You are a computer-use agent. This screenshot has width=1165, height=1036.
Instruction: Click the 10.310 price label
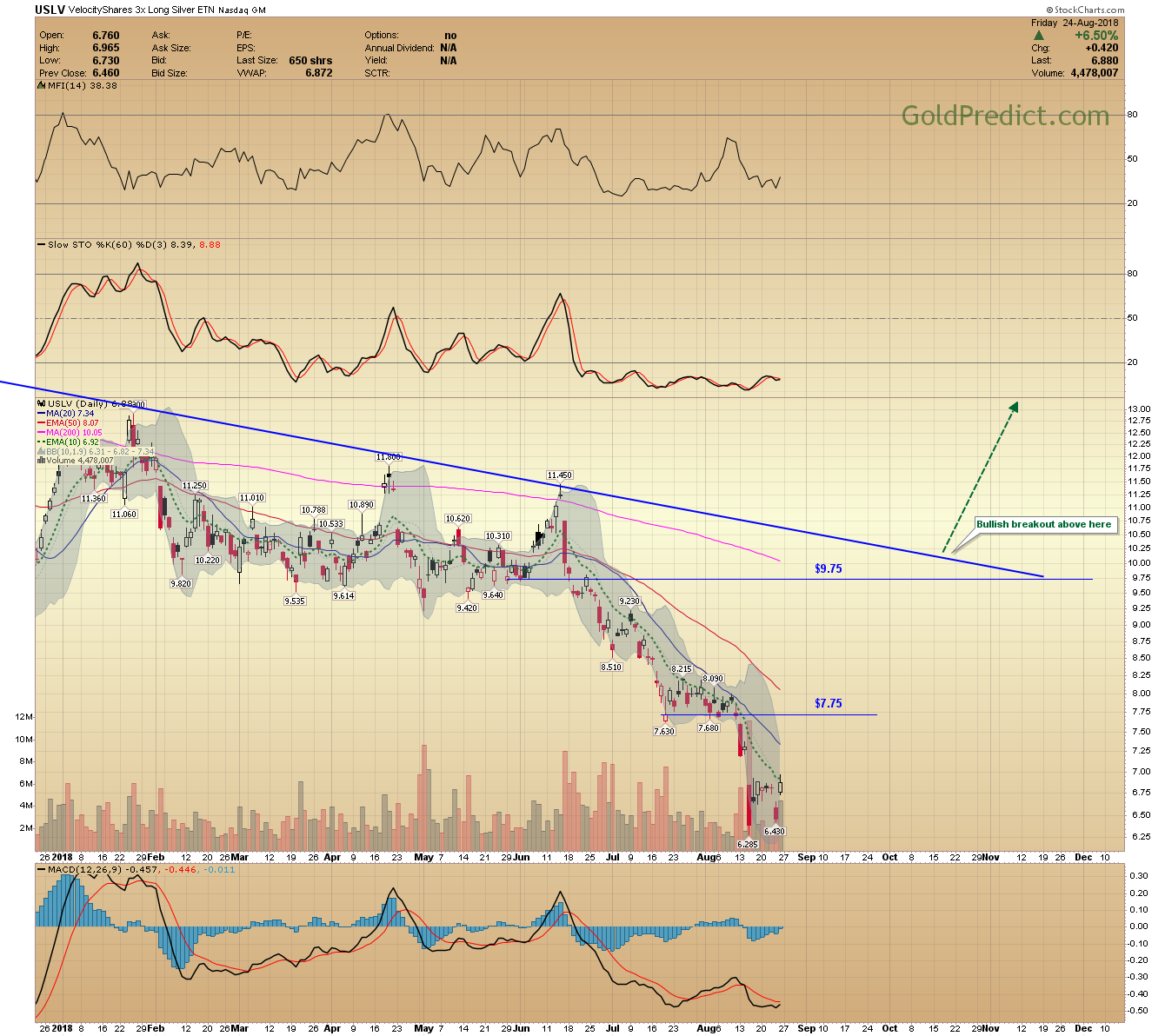pos(497,536)
